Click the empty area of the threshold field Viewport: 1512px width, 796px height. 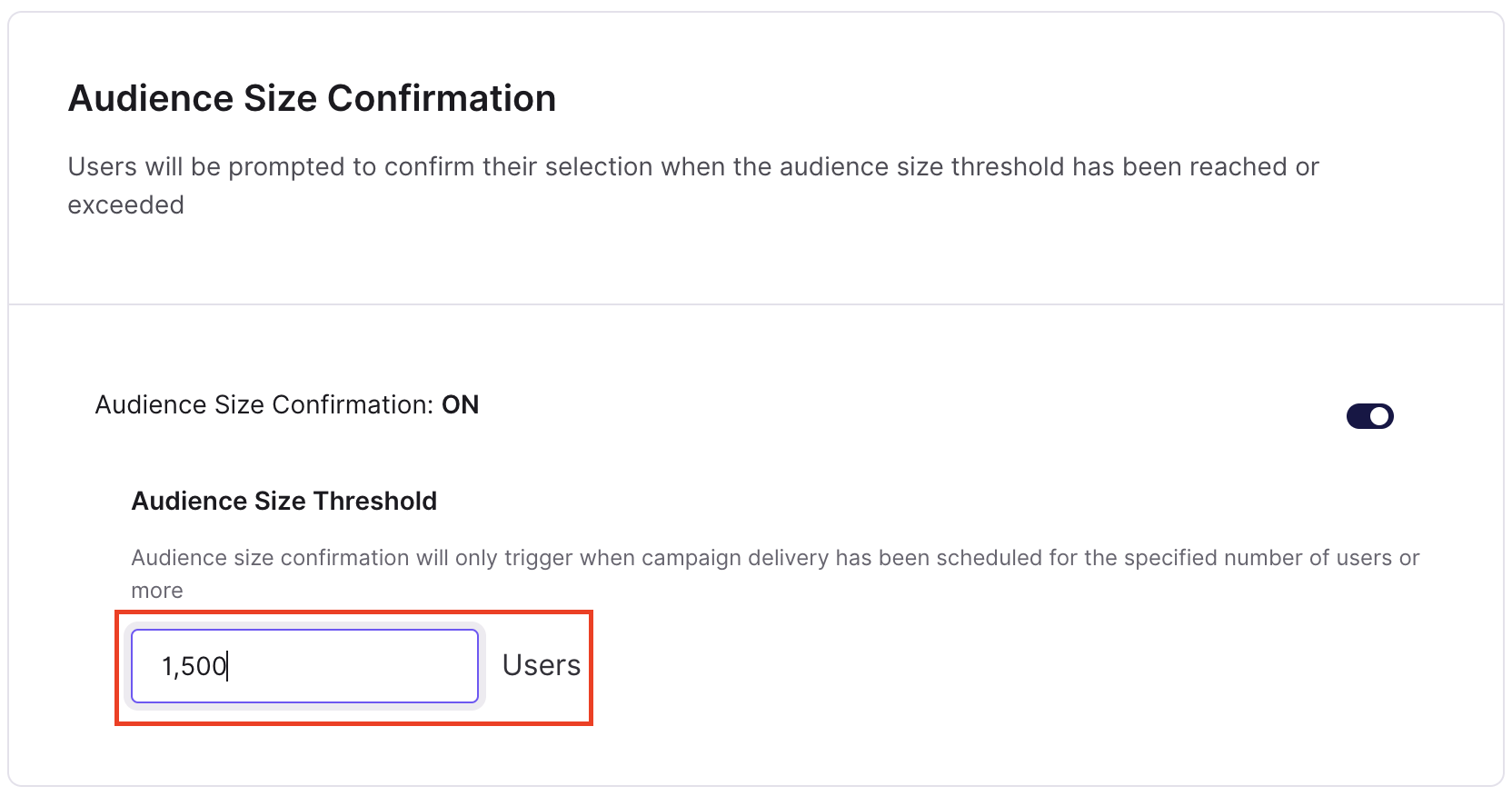pyautogui.click(x=354, y=666)
